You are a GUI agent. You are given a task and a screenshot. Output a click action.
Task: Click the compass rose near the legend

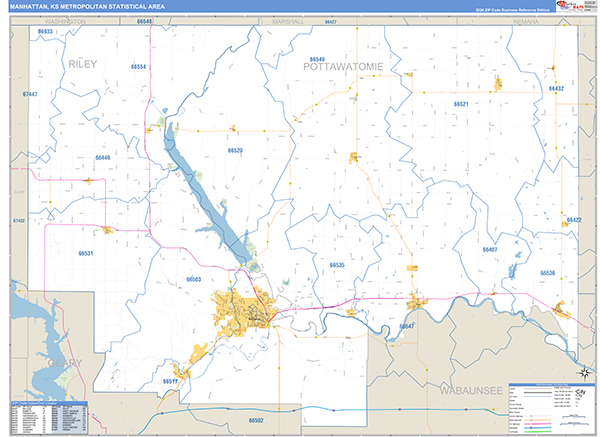tap(582, 374)
